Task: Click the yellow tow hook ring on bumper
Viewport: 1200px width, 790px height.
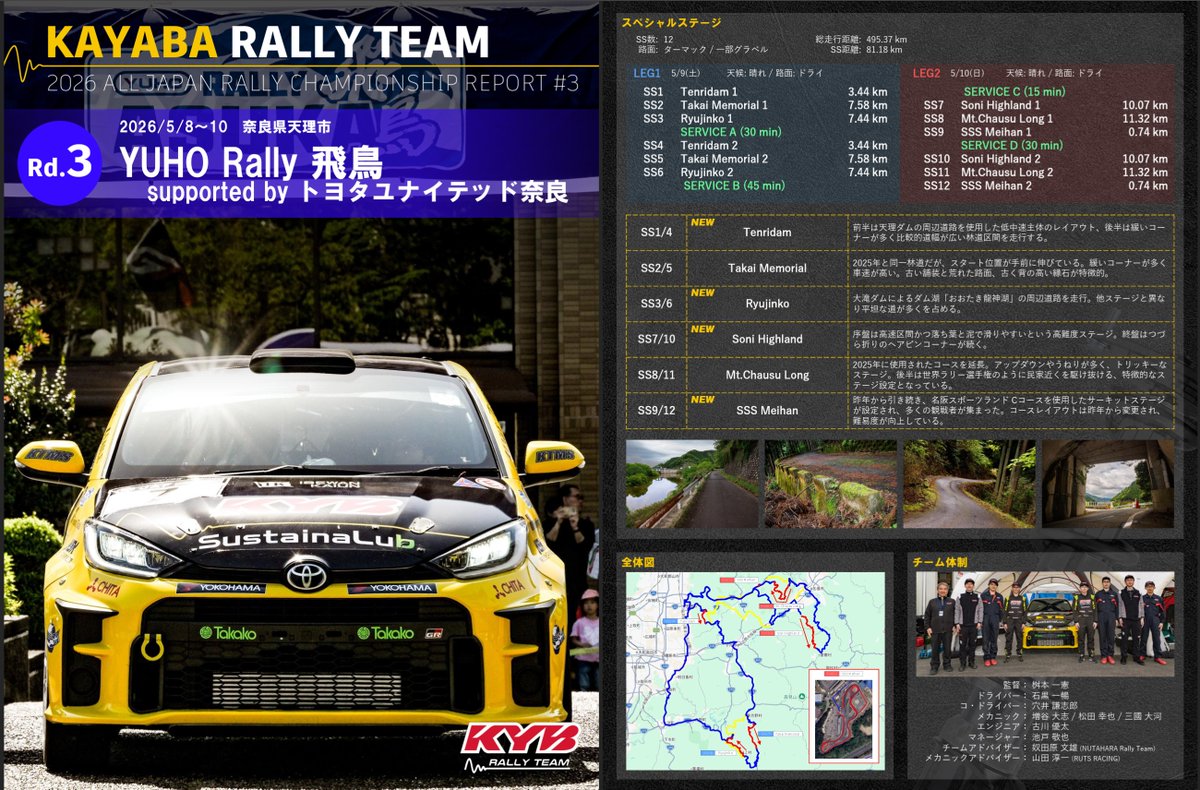Action: (153, 648)
